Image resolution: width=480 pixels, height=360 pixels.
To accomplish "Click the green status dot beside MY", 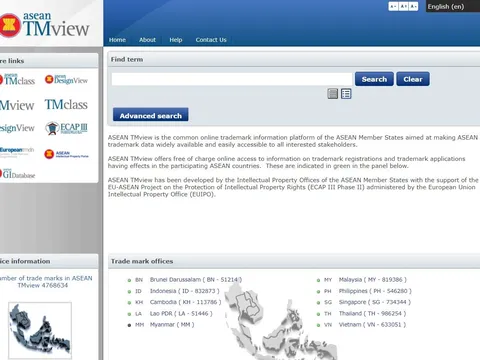I will (x=318, y=280).
